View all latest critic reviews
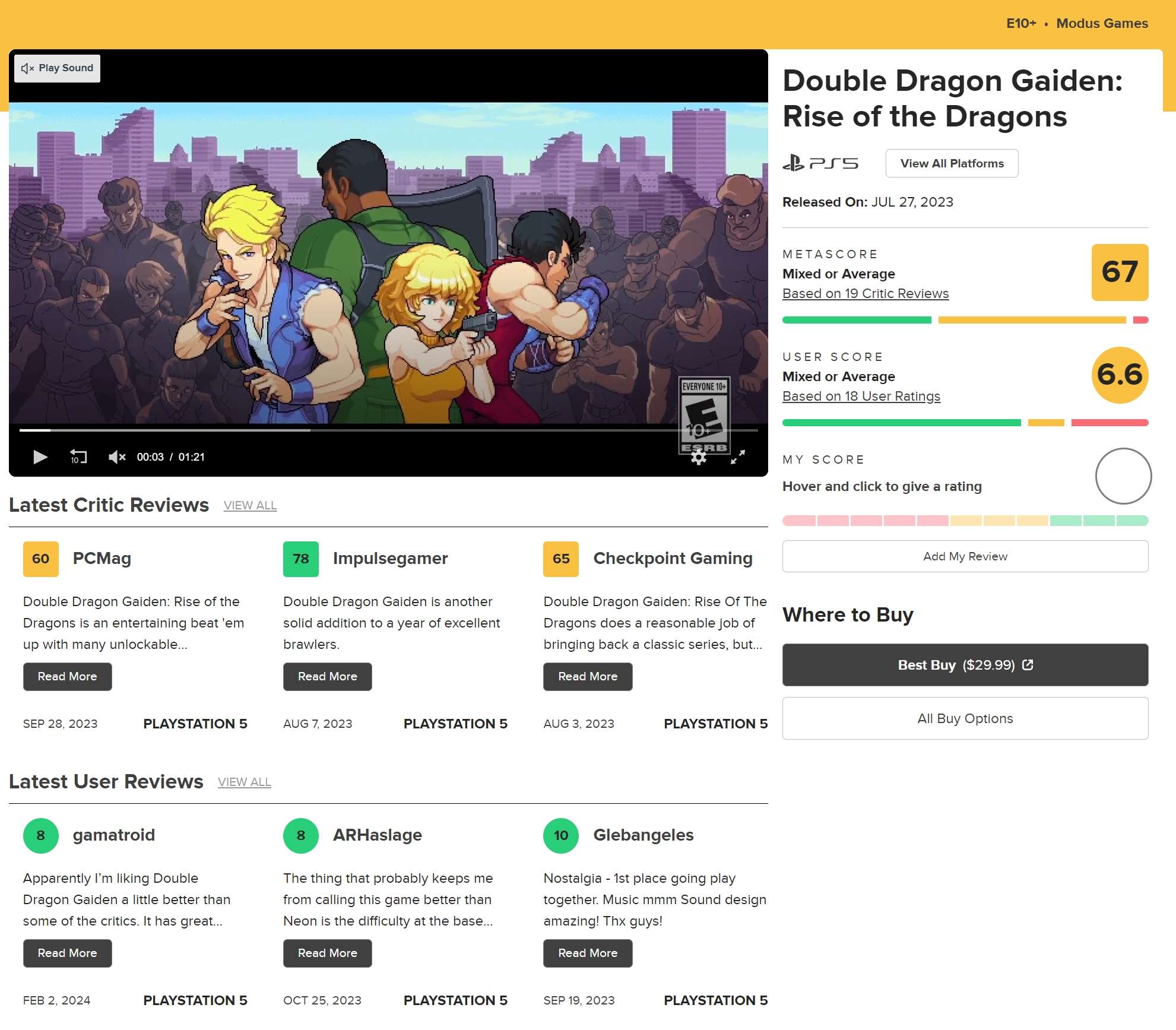Screen dimensions: 1176x1030 tap(250, 505)
